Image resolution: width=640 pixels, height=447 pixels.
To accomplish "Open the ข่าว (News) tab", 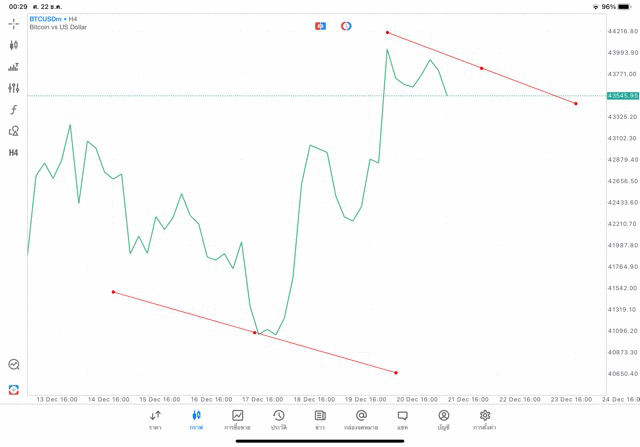I will (320, 420).
